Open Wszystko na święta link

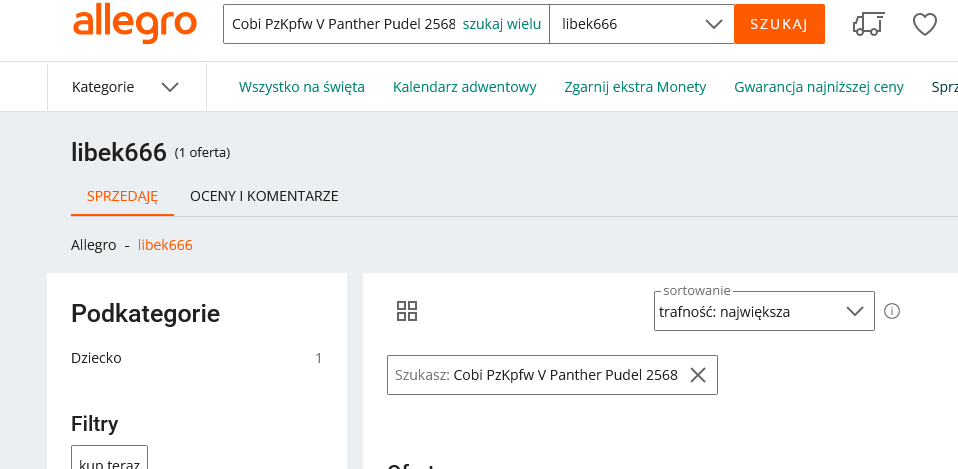pos(301,87)
